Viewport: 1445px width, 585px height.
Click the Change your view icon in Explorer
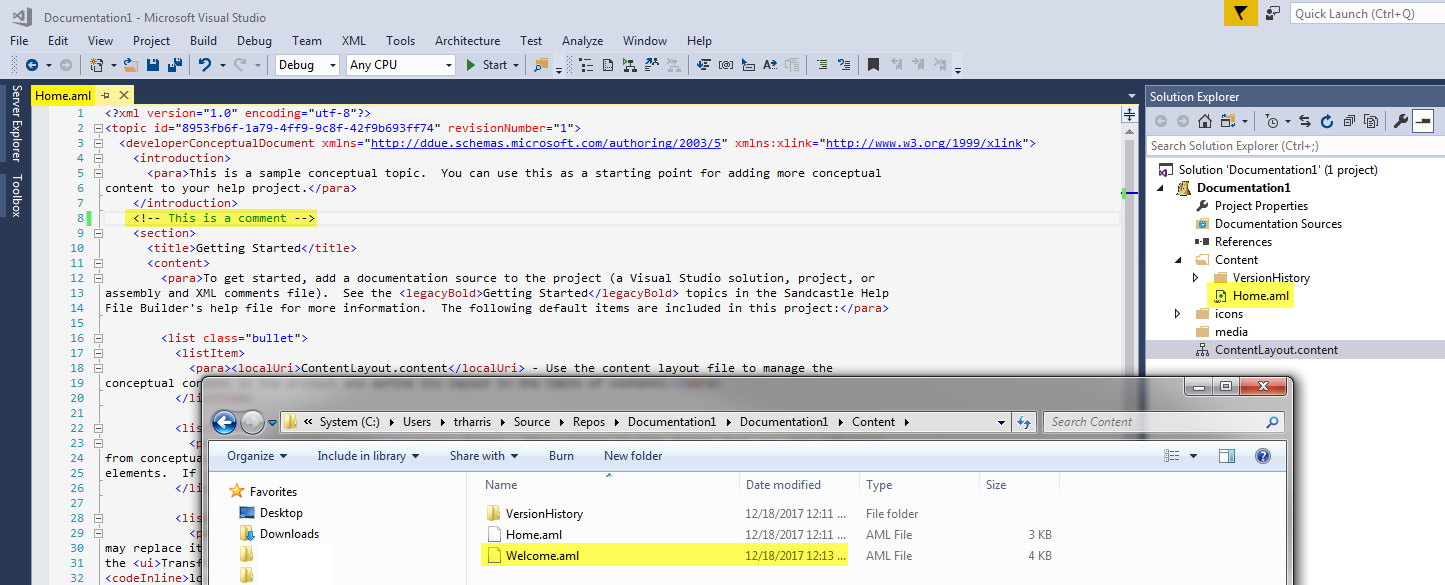(1173, 456)
